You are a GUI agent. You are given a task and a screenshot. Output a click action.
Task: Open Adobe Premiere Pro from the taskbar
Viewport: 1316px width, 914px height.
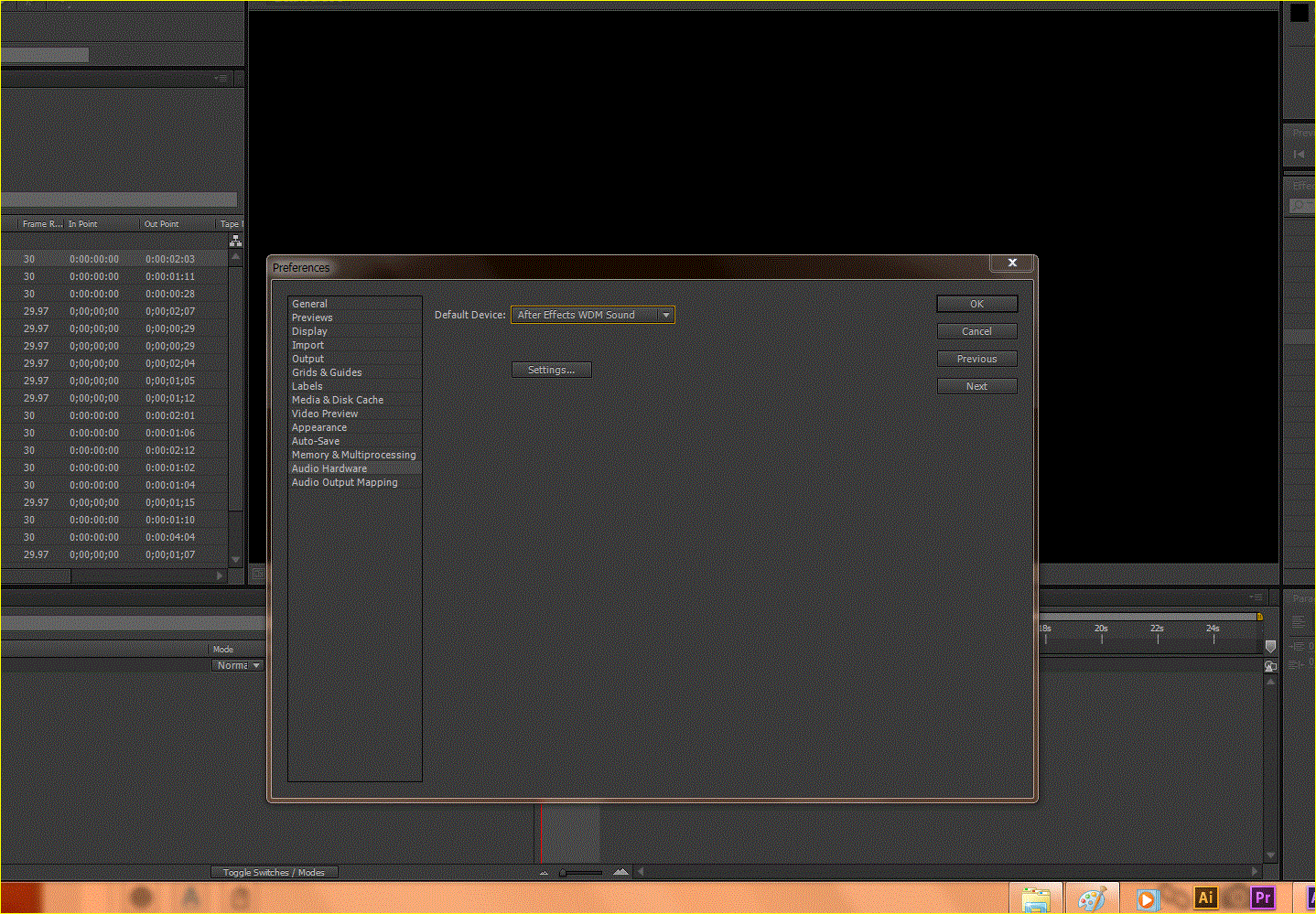coord(1263,898)
